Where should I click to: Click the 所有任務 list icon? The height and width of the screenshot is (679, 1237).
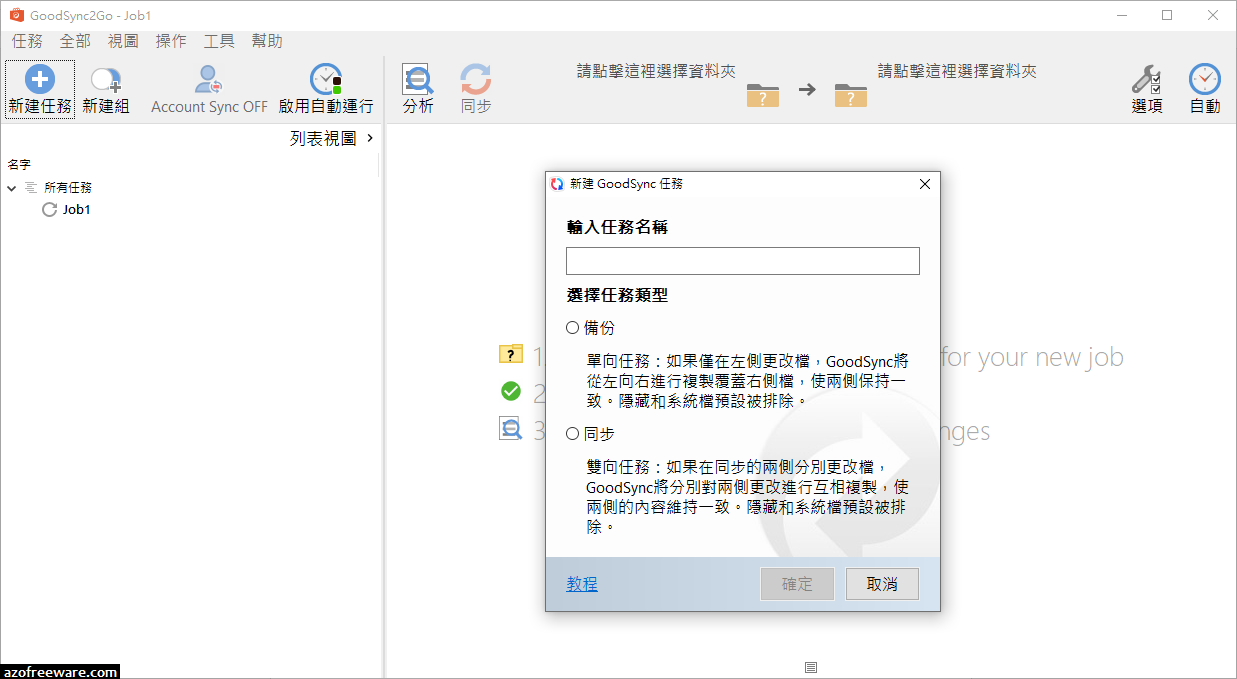click(x=31, y=188)
